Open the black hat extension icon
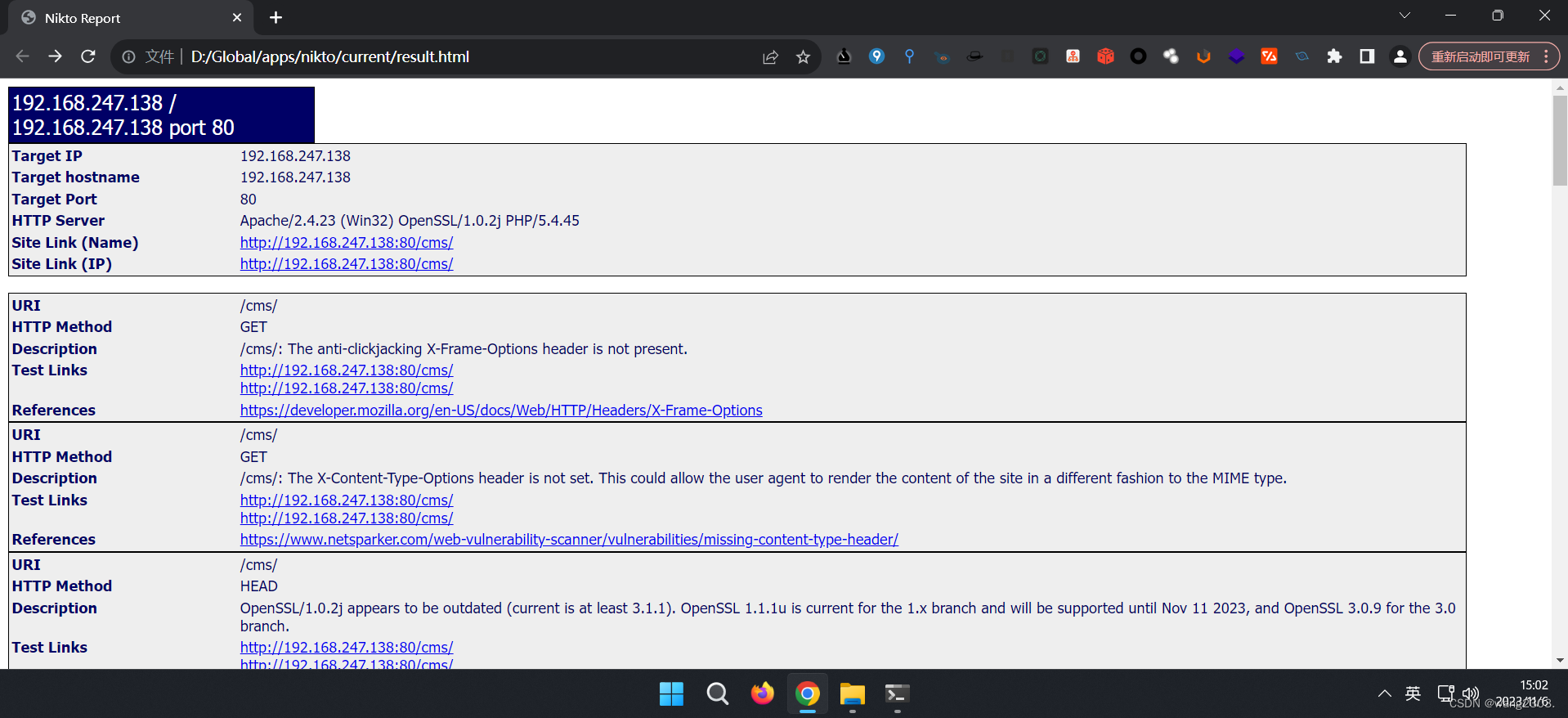 (974, 56)
